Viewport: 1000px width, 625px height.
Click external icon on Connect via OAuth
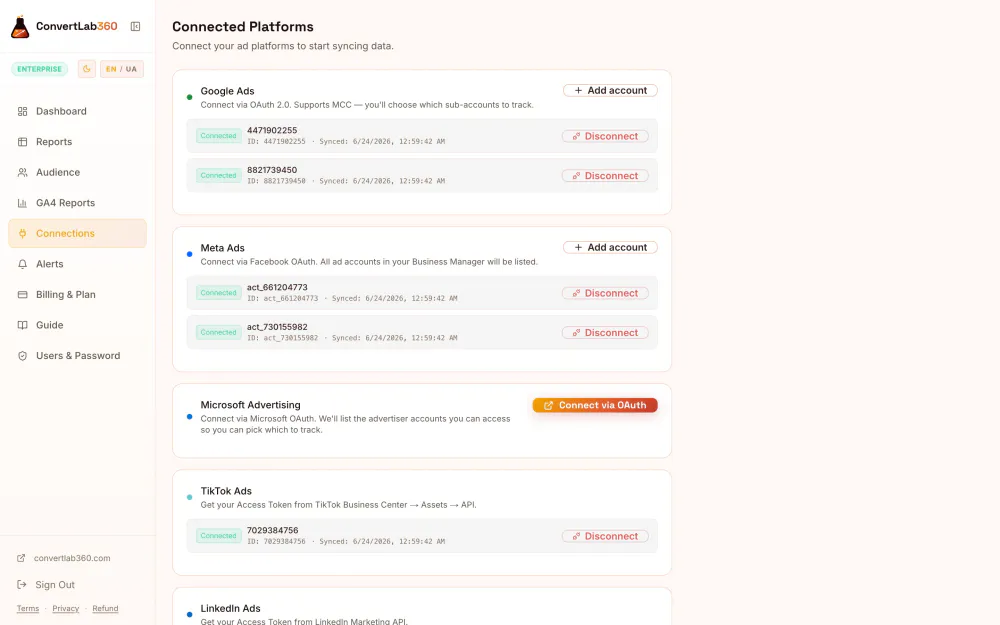548,406
